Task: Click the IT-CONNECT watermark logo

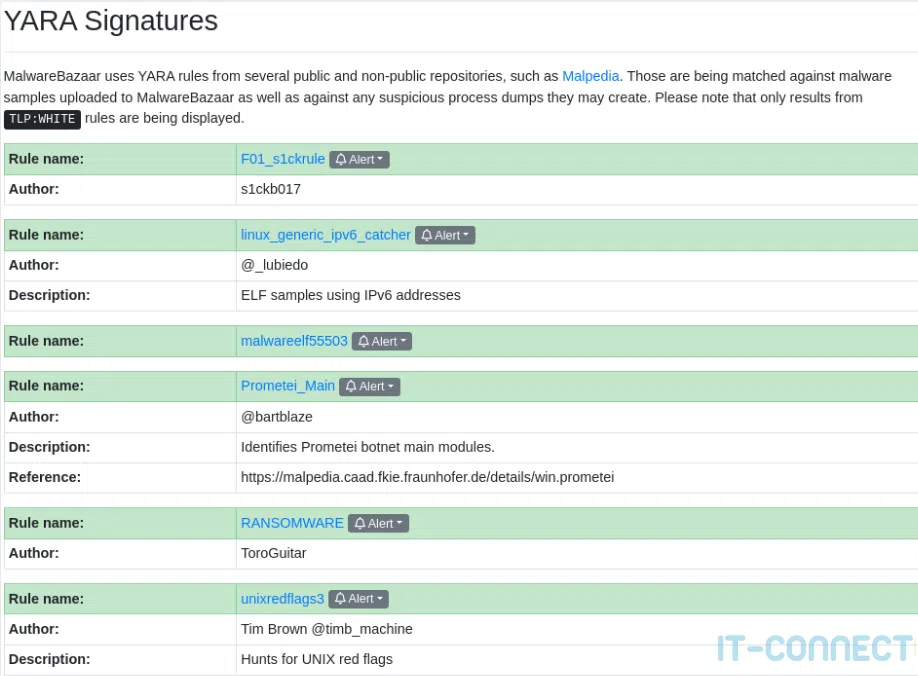Action: tap(814, 648)
